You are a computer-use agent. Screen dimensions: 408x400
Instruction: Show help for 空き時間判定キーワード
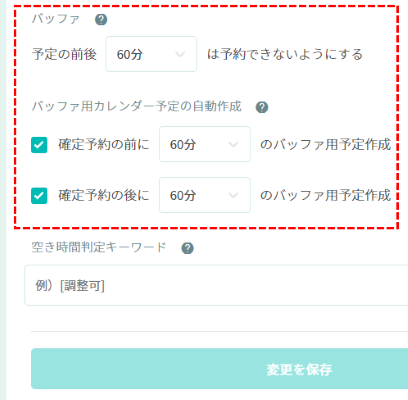(187, 248)
